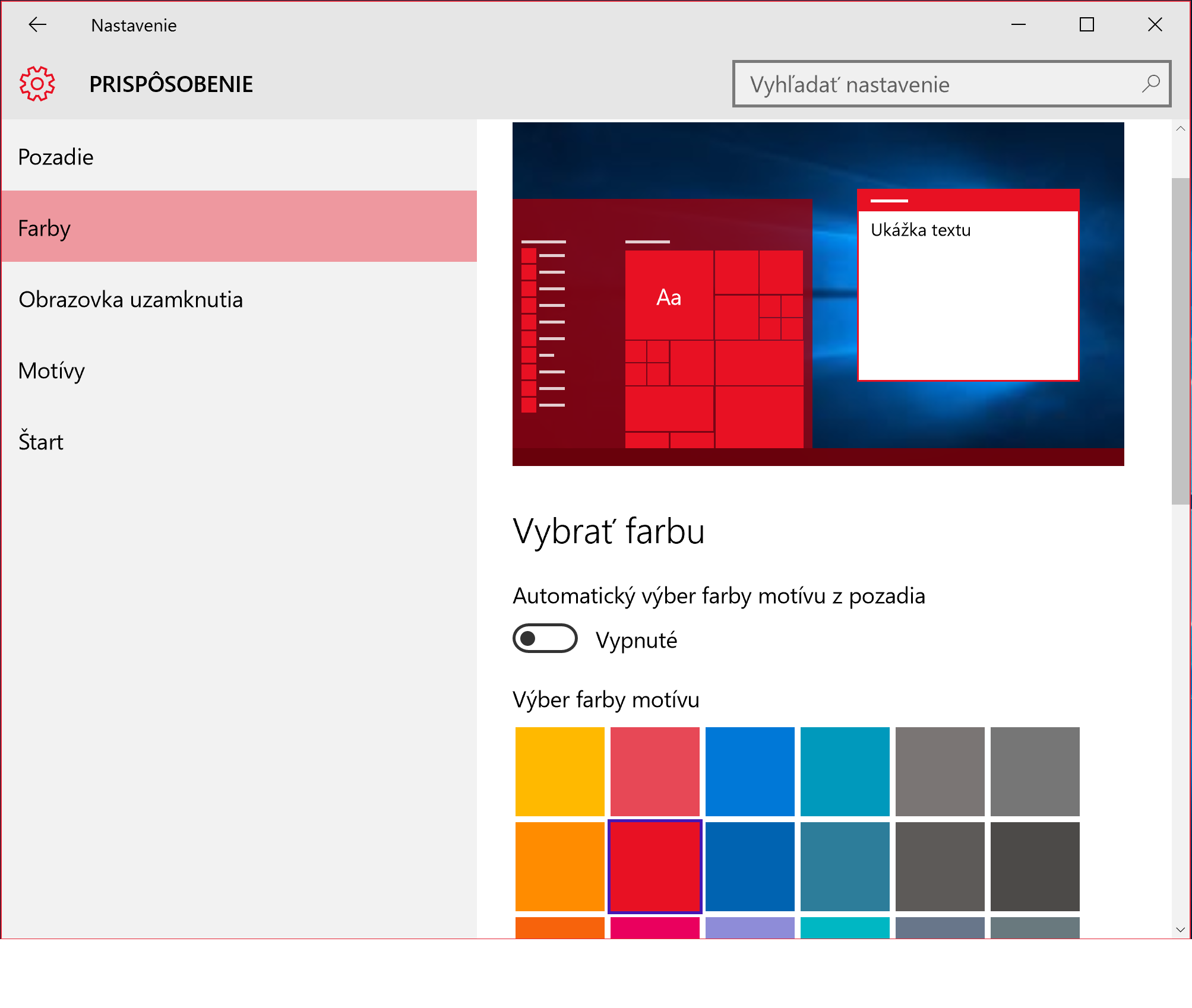Pick the magenta pink swatch
The width and height of the screenshot is (1192, 1008).
[655, 928]
